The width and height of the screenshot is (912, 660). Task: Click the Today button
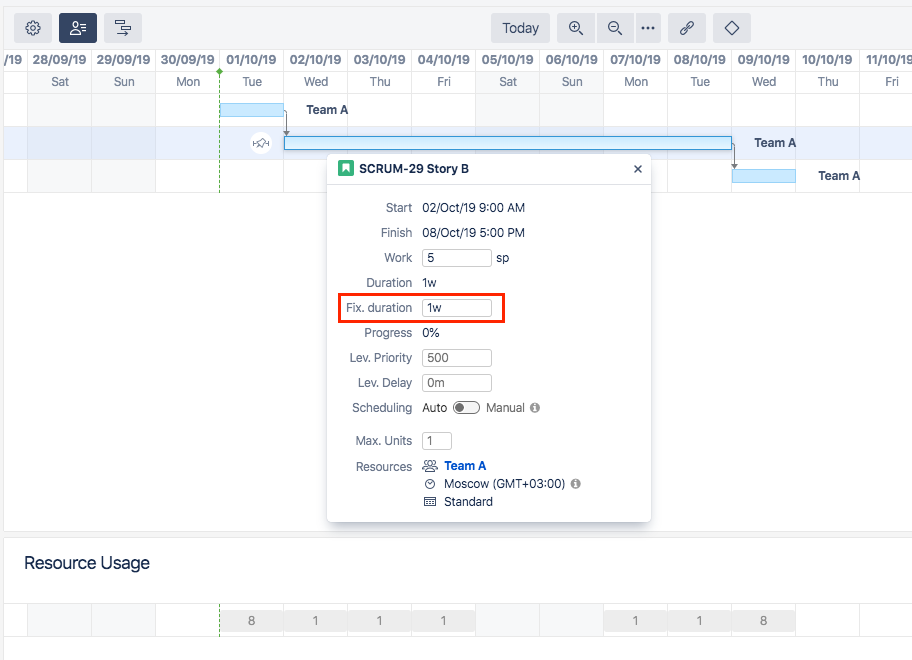coord(520,28)
